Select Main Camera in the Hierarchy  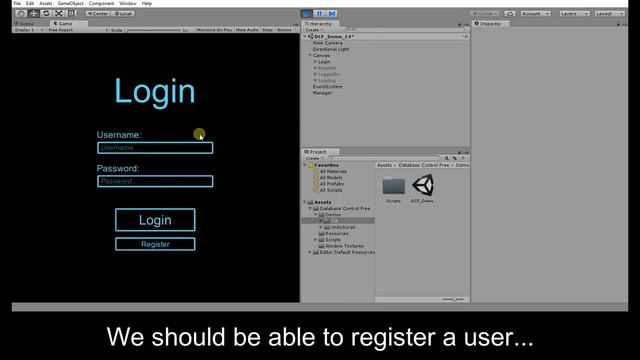327,43
